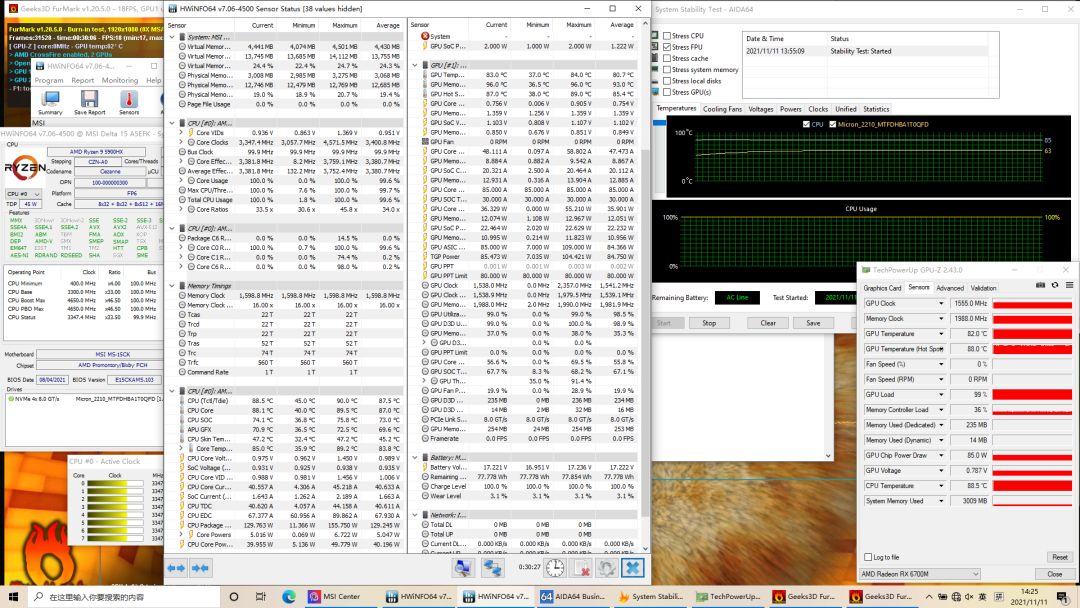Click Save Report floppy icon

[90, 103]
